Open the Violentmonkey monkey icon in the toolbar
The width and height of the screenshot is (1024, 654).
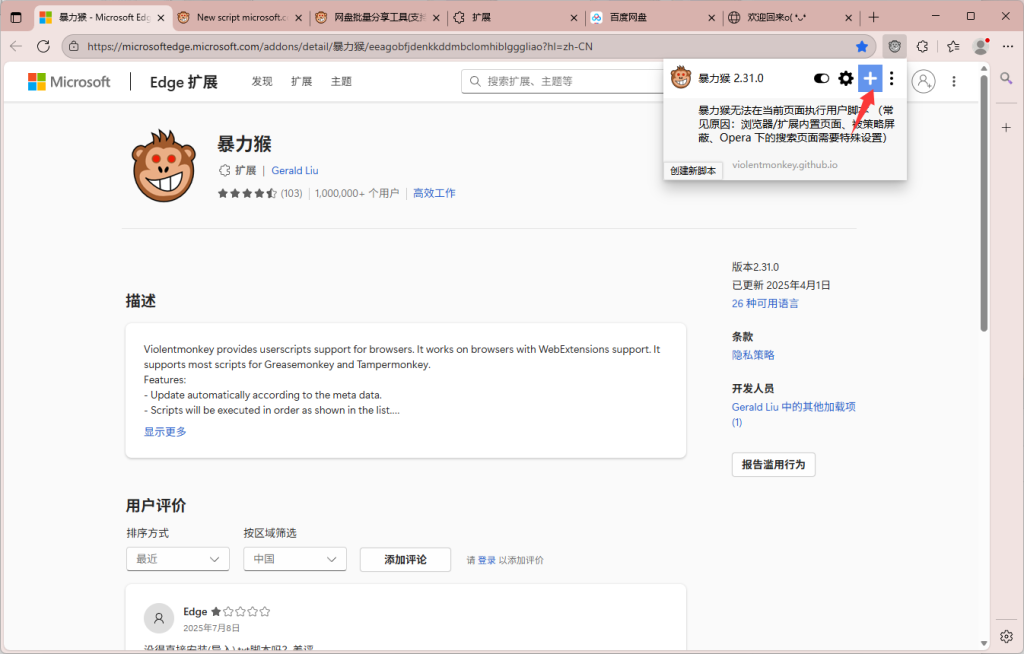point(894,46)
